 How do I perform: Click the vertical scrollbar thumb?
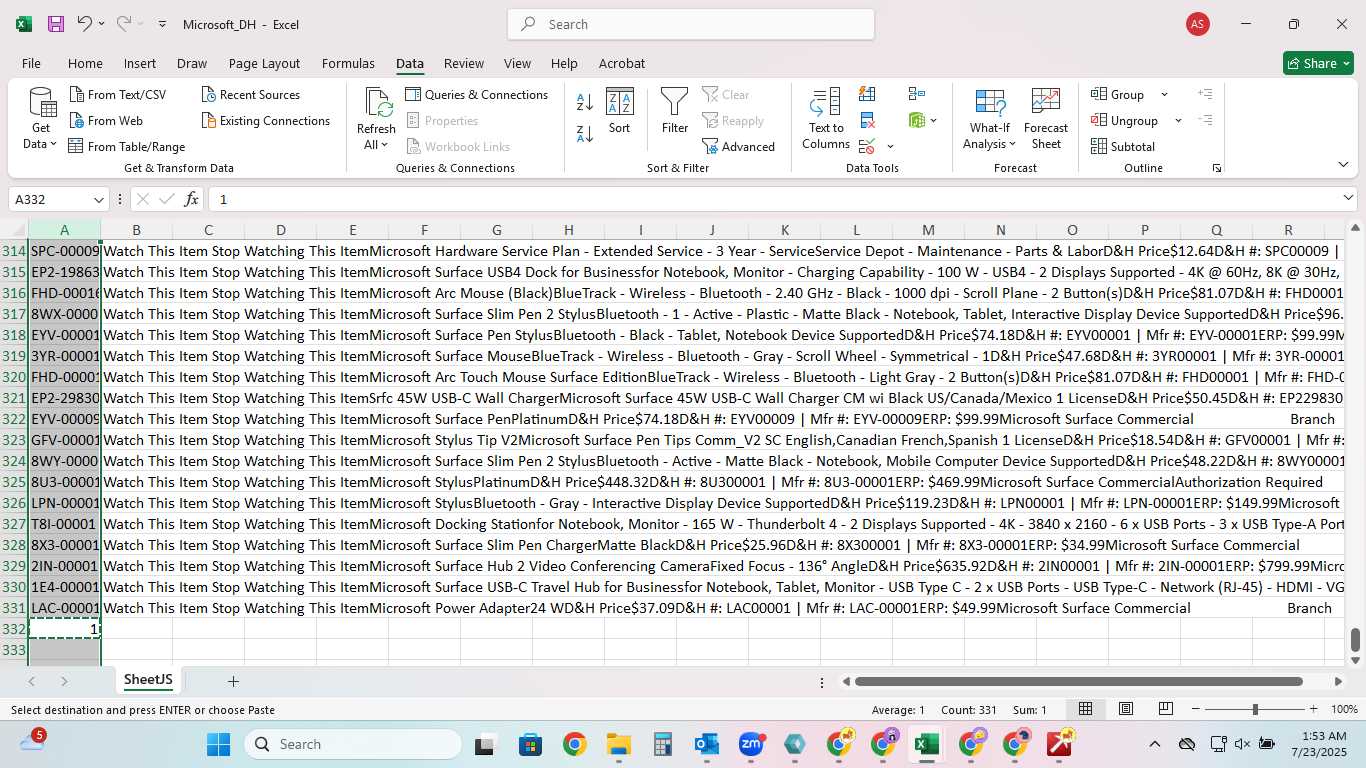(x=1355, y=639)
